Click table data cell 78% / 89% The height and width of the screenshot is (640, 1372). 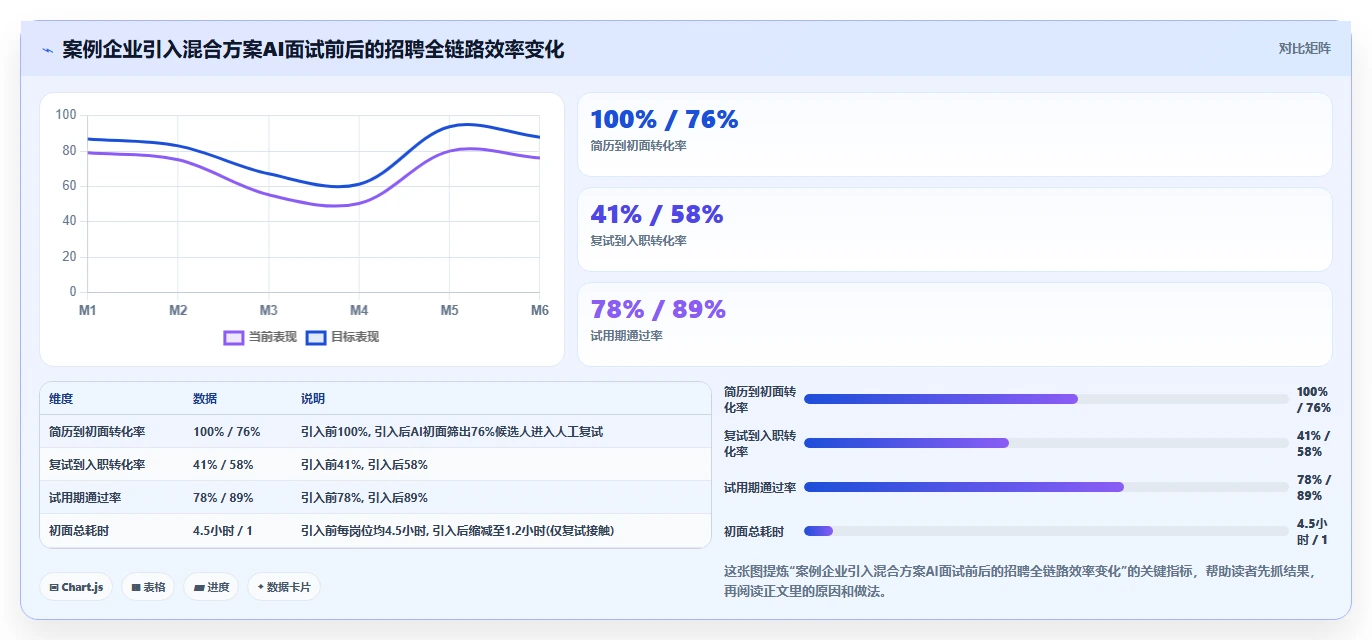tap(223, 498)
